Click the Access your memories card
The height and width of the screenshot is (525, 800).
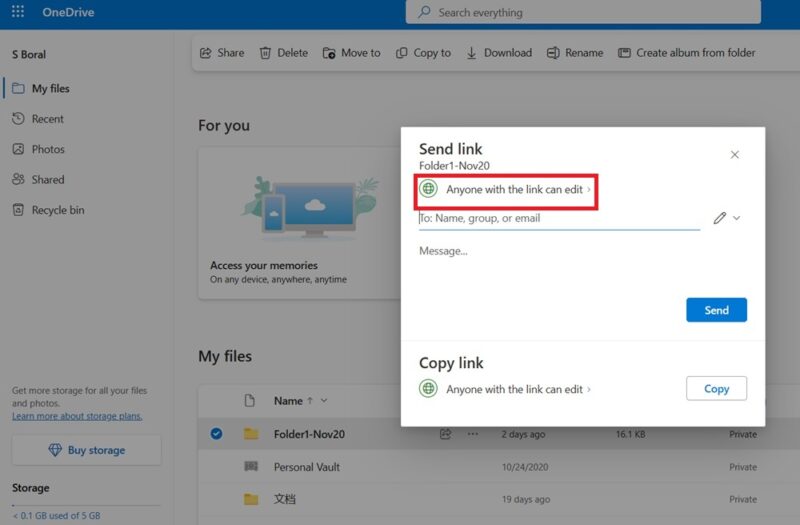tap(299, 223)
